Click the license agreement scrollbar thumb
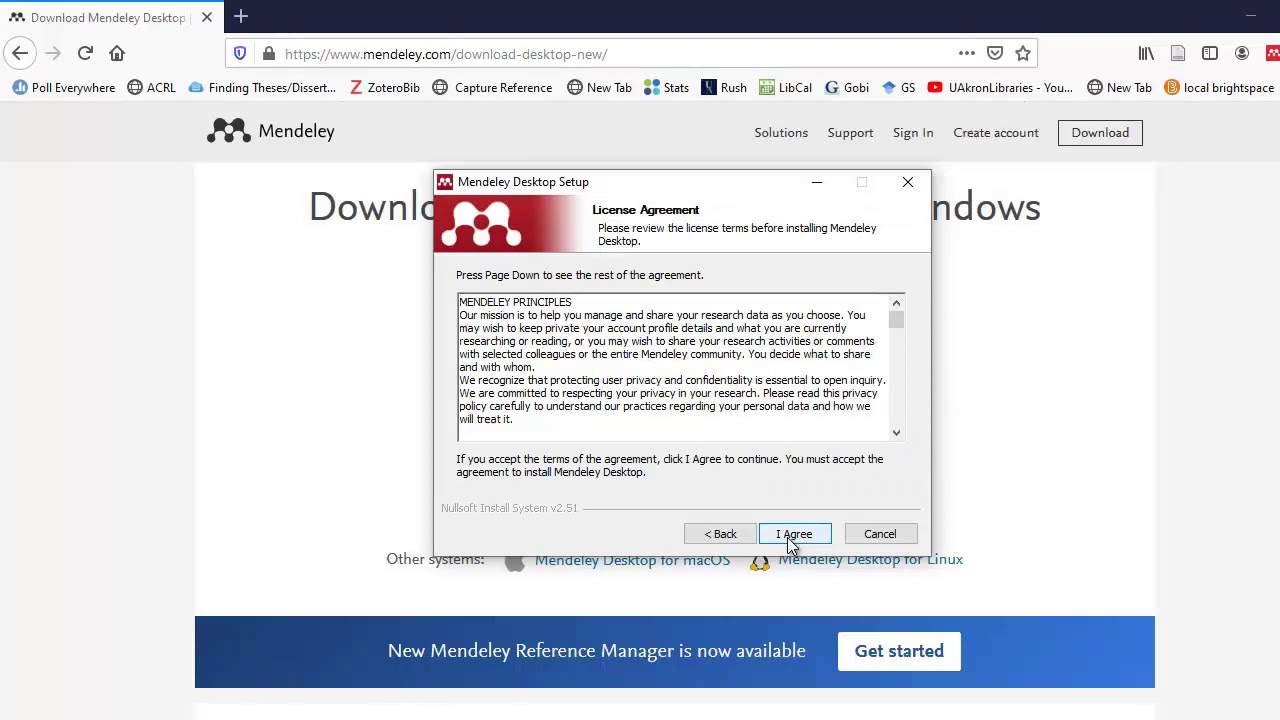Viewport: 1280px width, 720px height. (896, 319)
